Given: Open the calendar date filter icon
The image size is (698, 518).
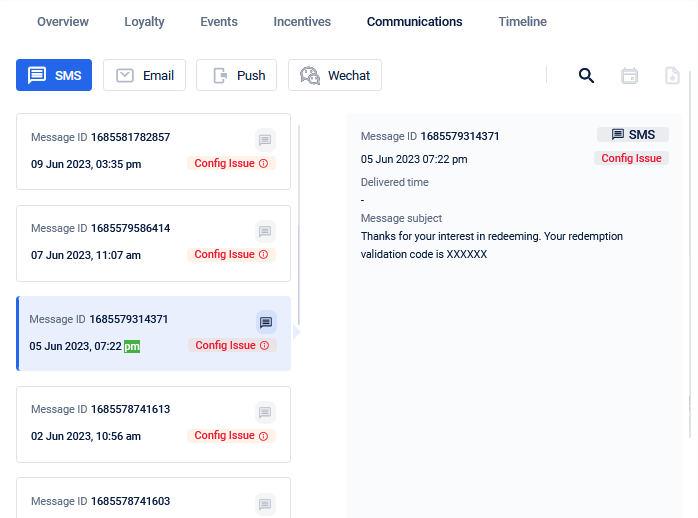Looking at the screenshot, I should pyautogui.click(x=629, y=76).
